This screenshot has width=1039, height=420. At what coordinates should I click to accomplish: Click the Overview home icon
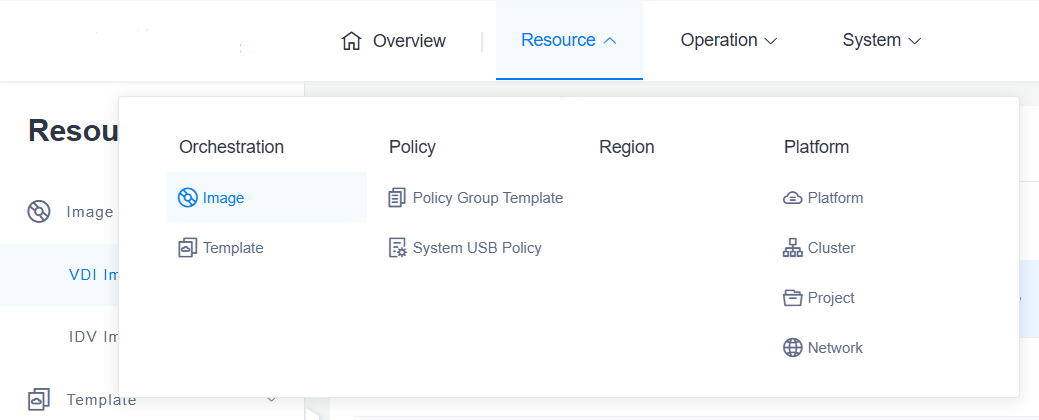click(351, 41)
